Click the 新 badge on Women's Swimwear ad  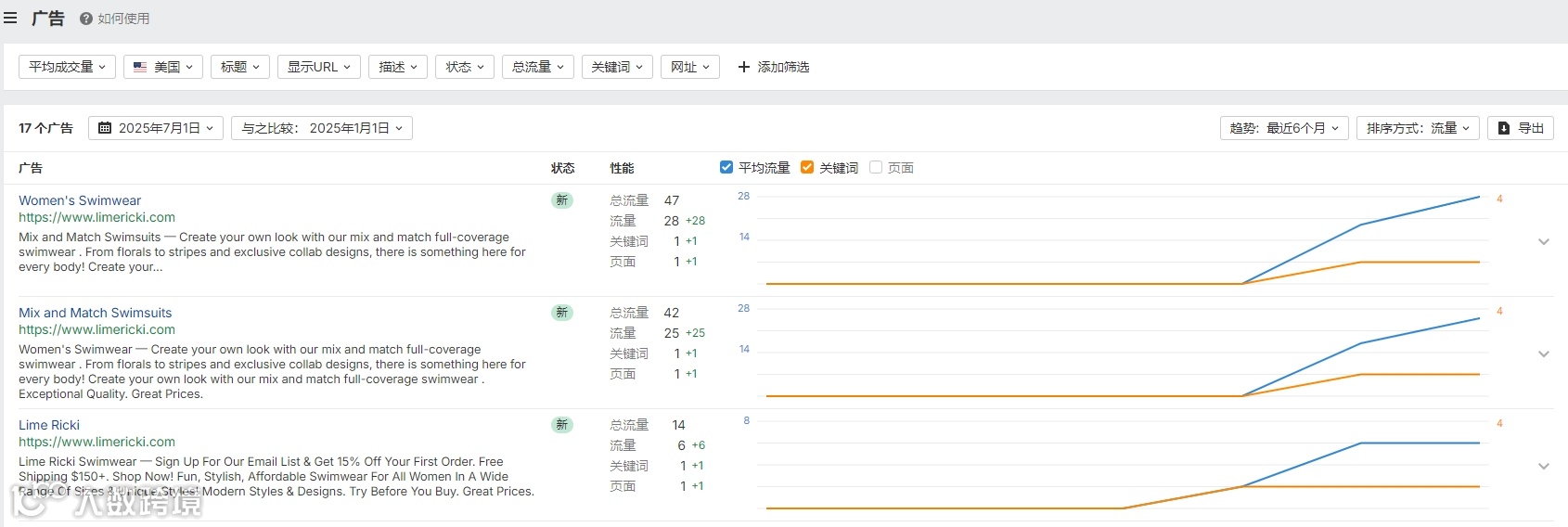tap(561, 200)
